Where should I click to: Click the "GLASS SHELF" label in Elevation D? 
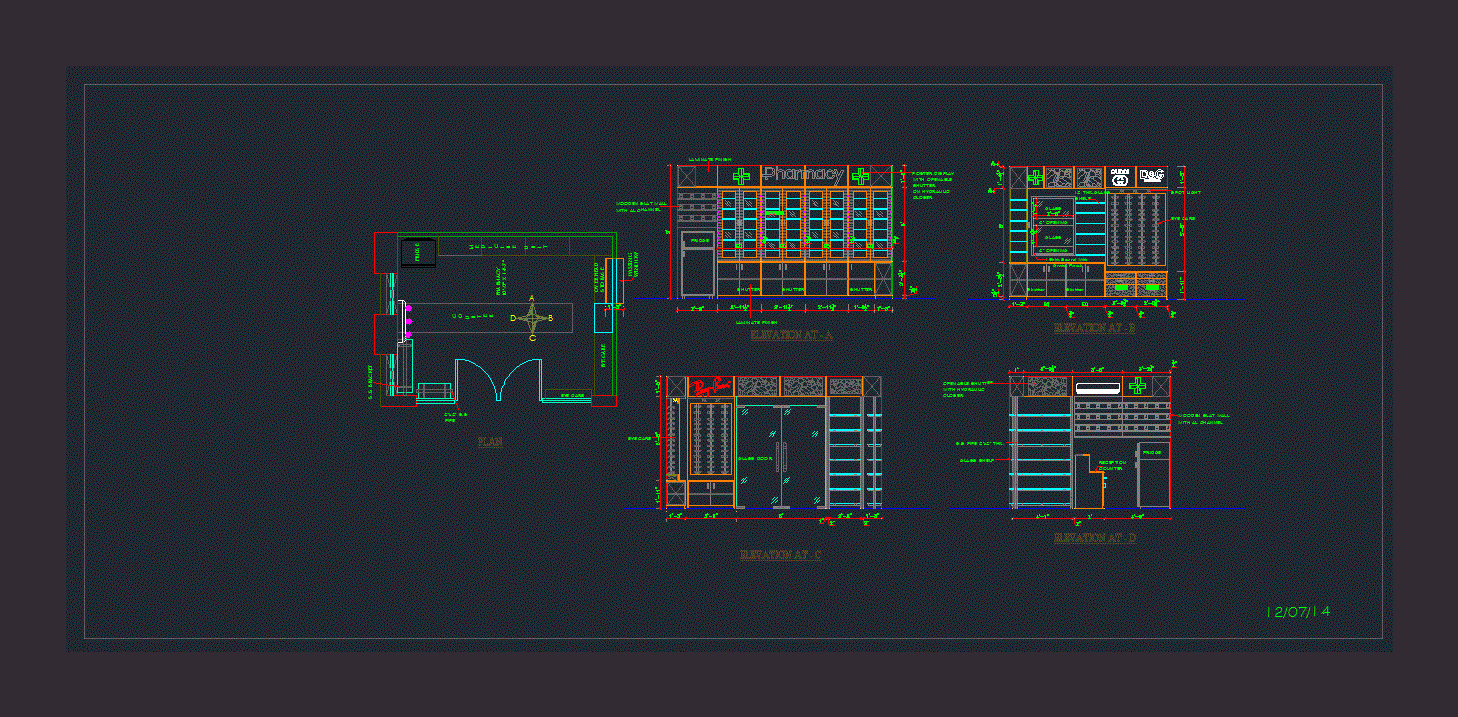(x=975, y=460)
